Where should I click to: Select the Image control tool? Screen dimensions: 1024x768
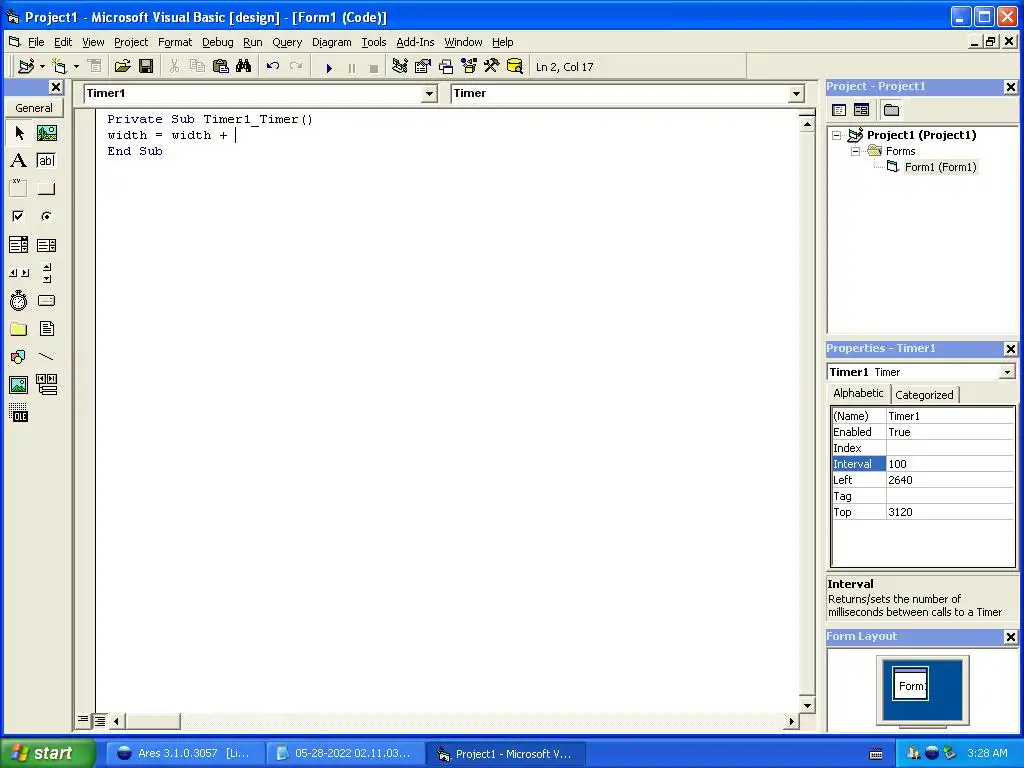click(x=19, y=385)
